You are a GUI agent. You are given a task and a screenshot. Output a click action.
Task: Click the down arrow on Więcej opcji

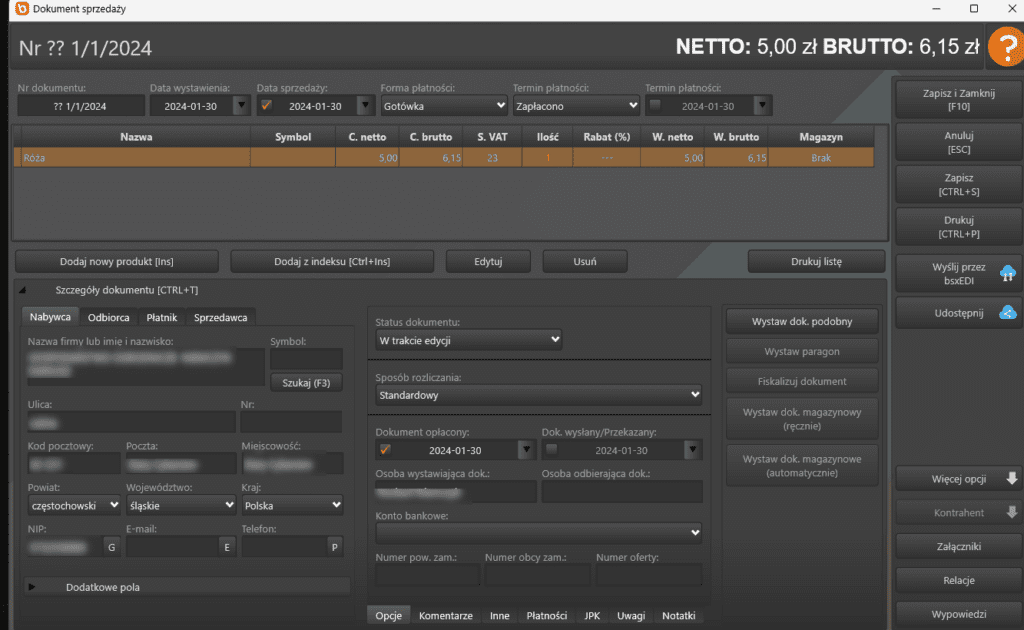[x=1011, y=478]
